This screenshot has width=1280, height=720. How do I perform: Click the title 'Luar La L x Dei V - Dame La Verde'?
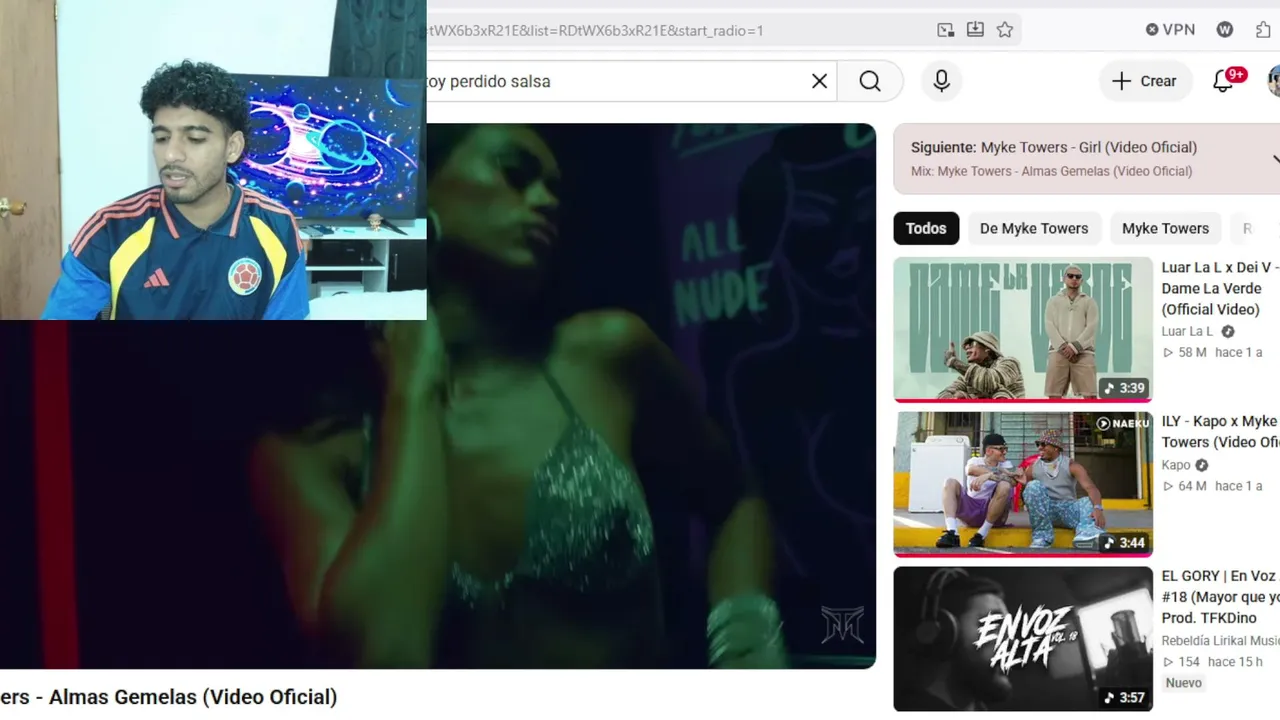coord(1220,288)
